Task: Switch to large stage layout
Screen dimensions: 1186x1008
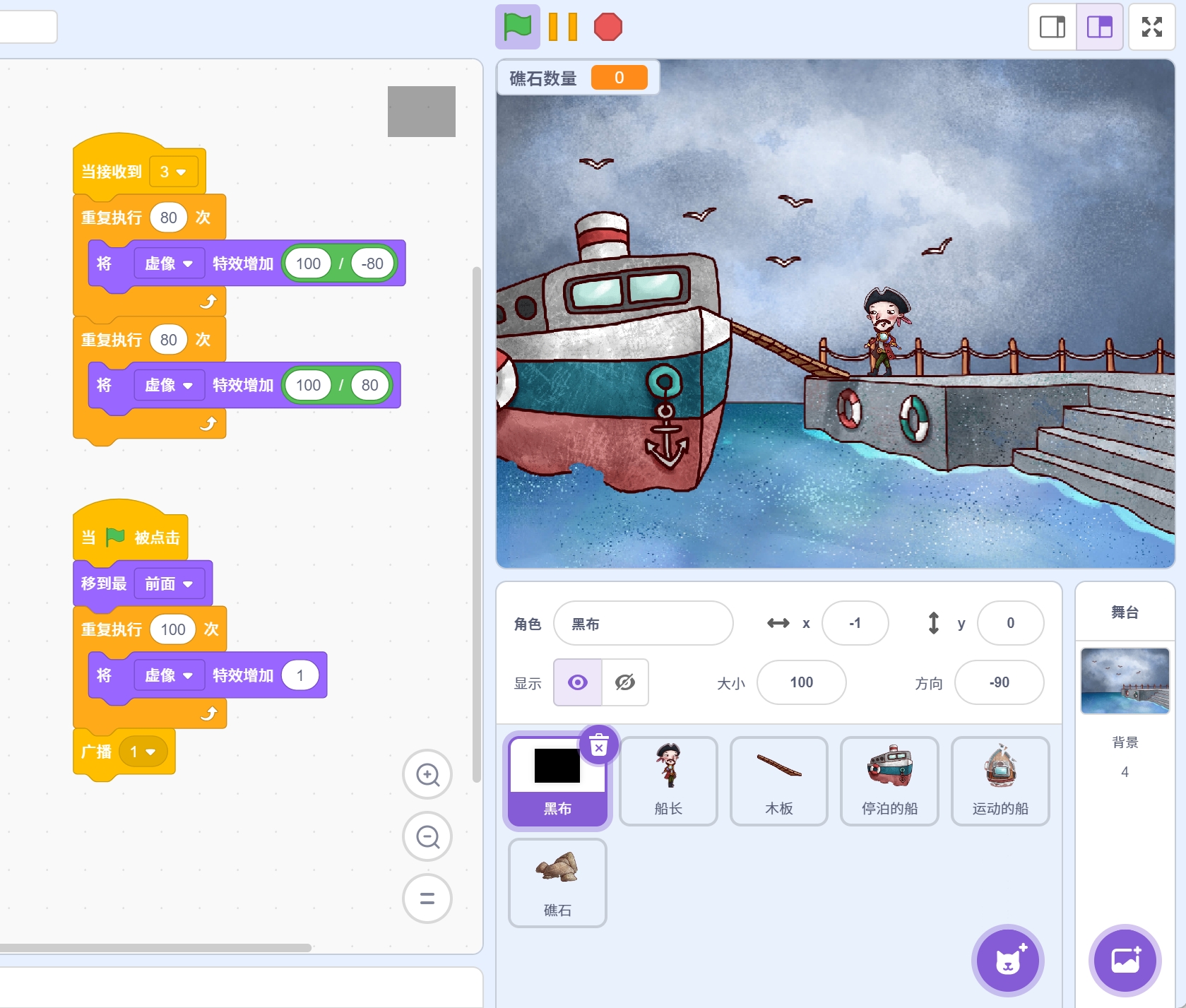Action: coord(1099,27)
